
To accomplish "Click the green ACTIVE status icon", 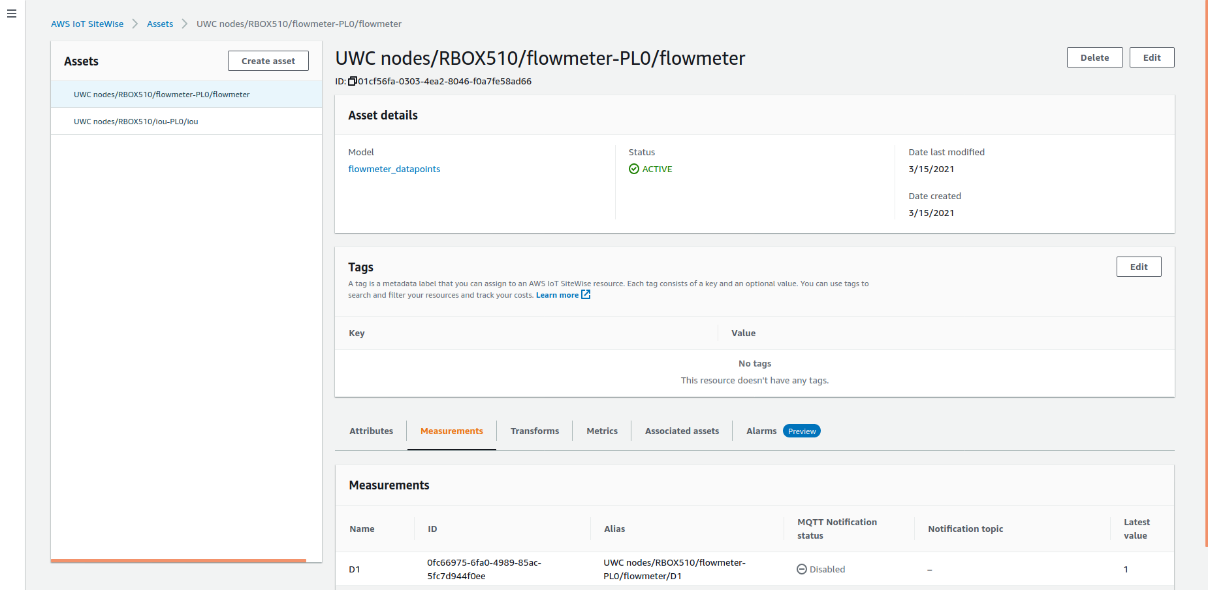I will tap(632, 168).
